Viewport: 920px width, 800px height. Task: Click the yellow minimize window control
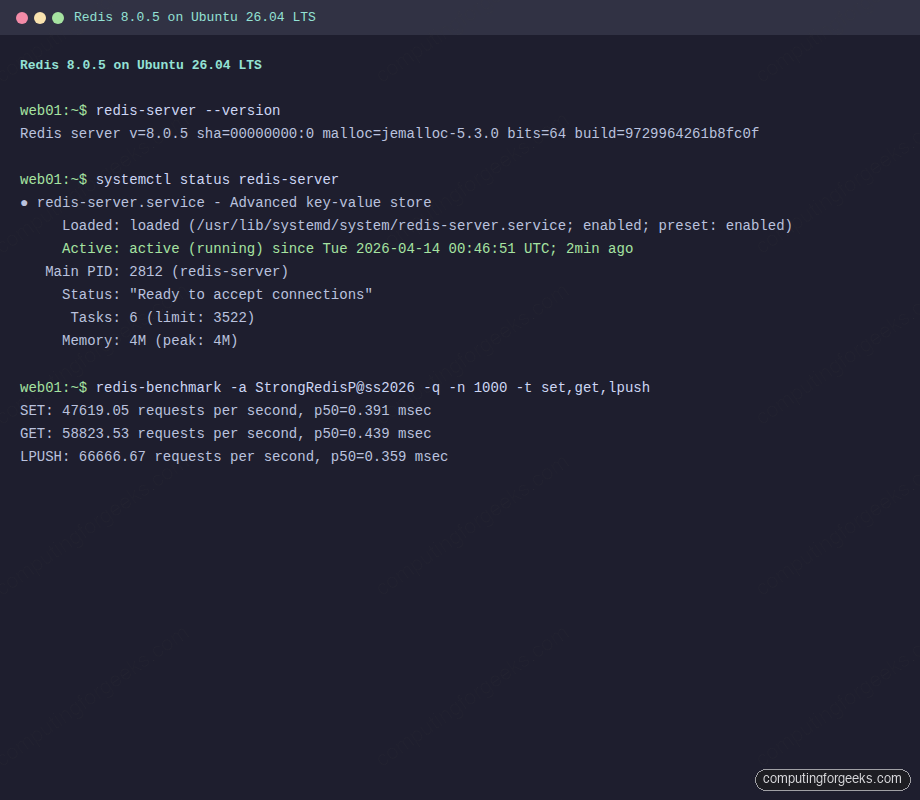38,17
